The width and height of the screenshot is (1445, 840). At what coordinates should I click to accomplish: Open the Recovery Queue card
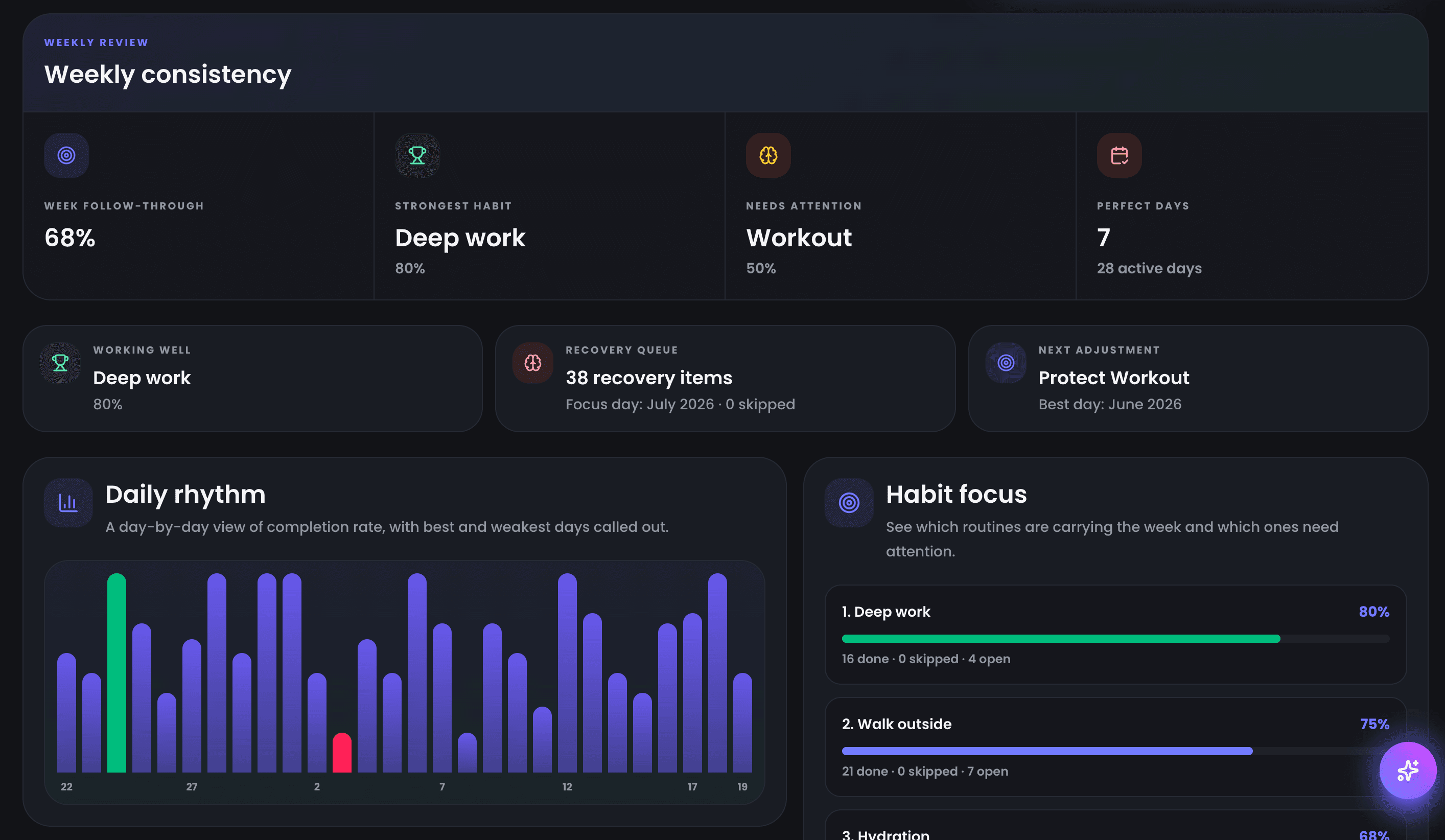pyautogui.click(x=726, y=379)
